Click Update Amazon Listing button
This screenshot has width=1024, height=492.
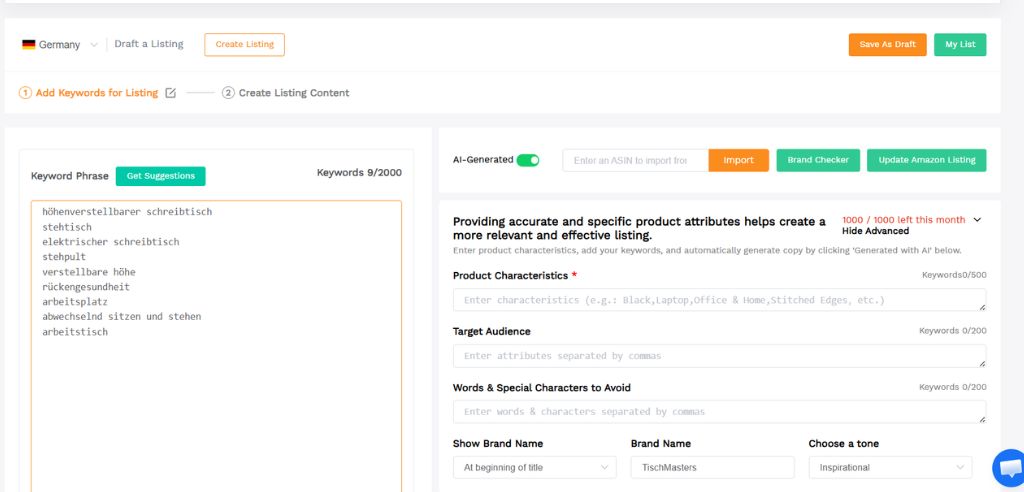[x=927, y=160]
